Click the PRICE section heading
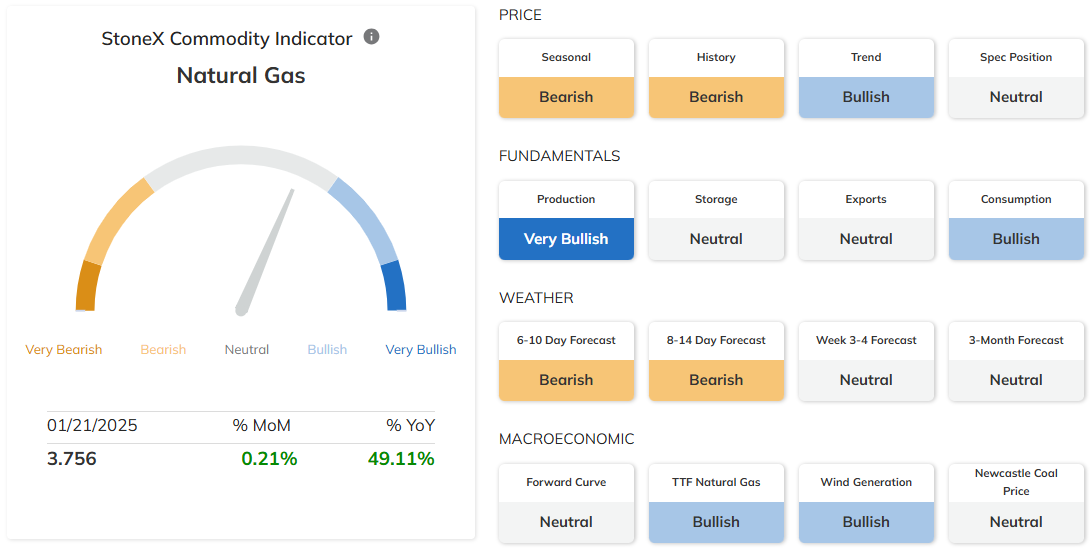Screen dimensions: 1091x552 click(520, 15)
